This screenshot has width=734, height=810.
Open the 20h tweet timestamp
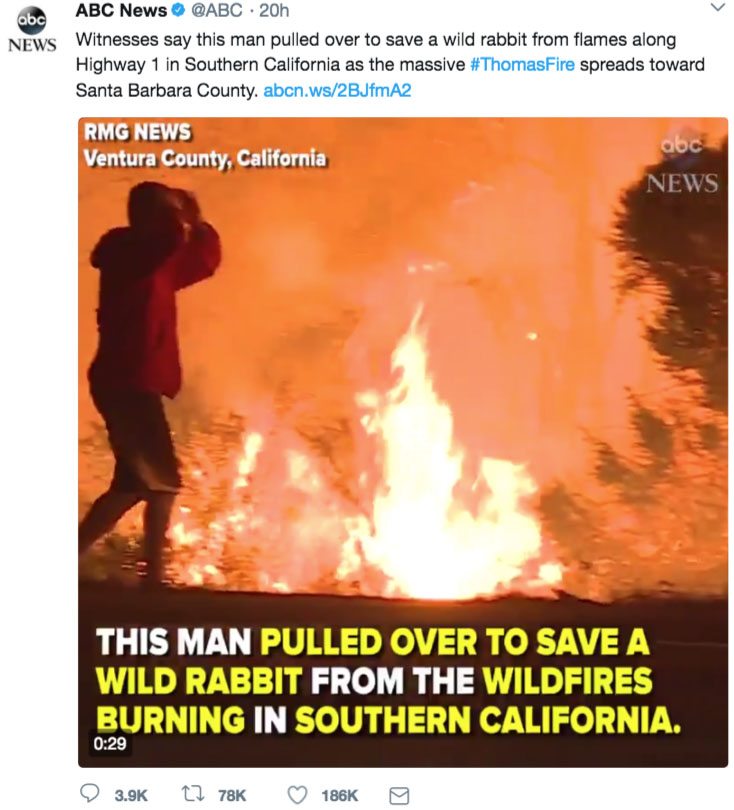coord(274,10)
